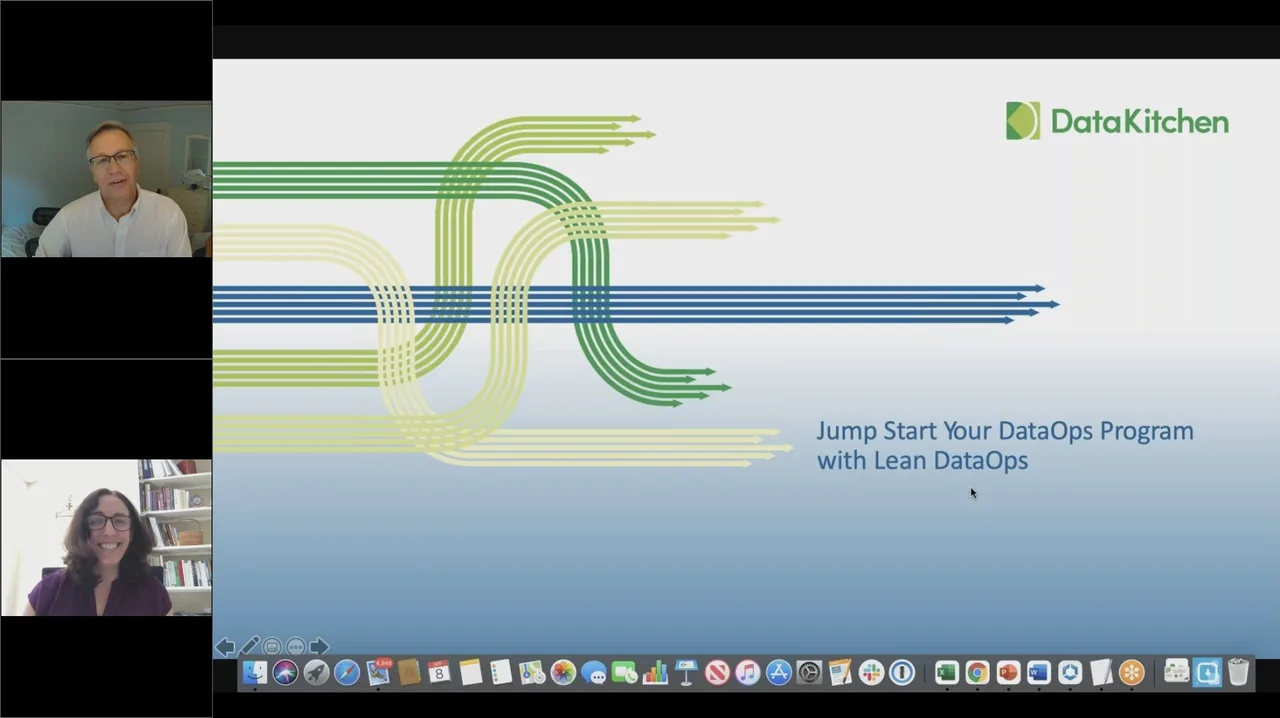Open Maps from the Dock

pyautogui.click(x=532, y=673)
